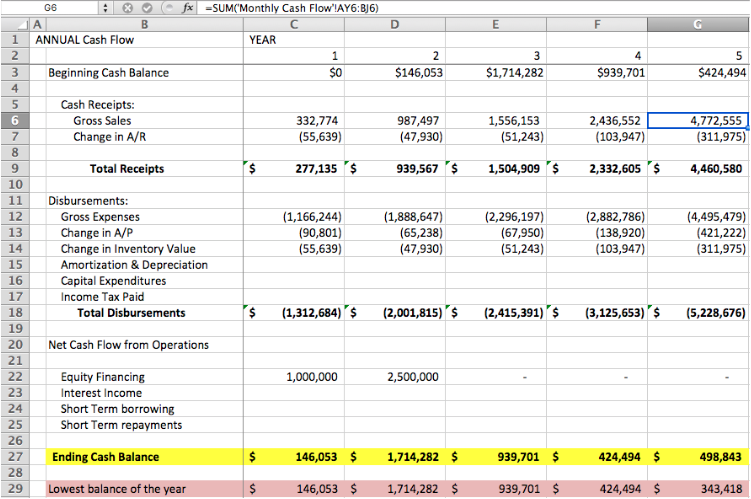
Task: Select all cells via the corner triangle
Action: pos(15,24)
